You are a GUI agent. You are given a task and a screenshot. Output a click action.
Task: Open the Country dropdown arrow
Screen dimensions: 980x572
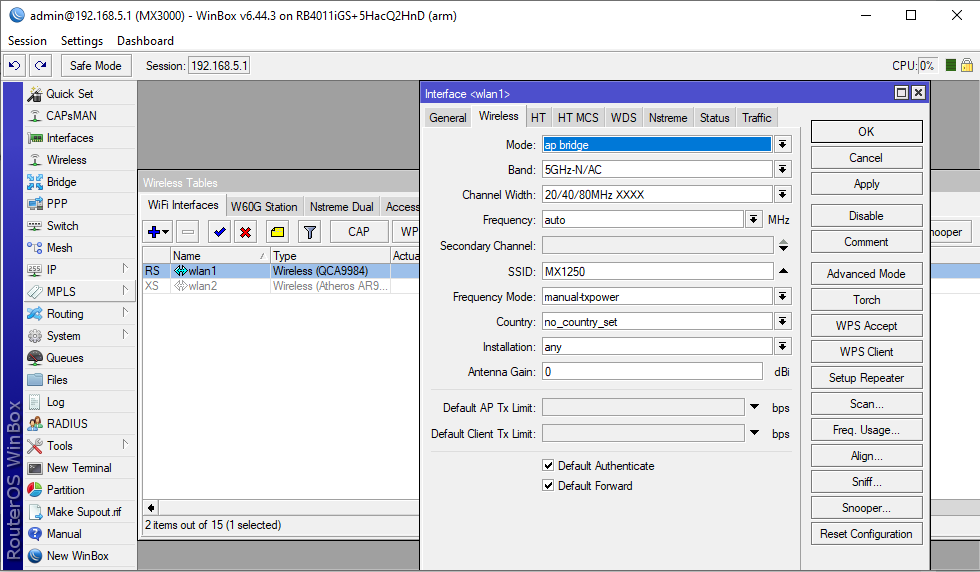782,321
